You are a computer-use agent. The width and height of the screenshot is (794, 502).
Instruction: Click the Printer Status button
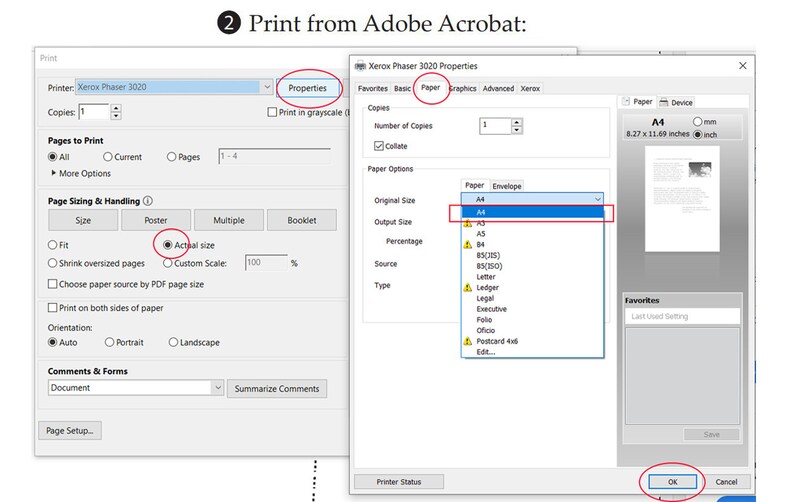coord(399,482)
